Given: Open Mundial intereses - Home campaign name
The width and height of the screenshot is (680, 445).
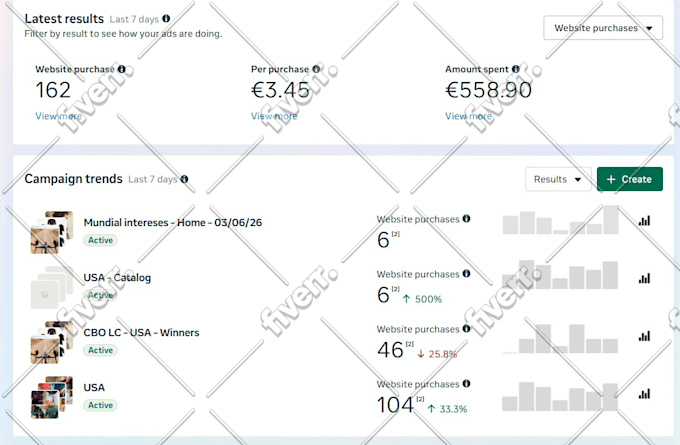Looking at the screenshot, I should 173,222.
